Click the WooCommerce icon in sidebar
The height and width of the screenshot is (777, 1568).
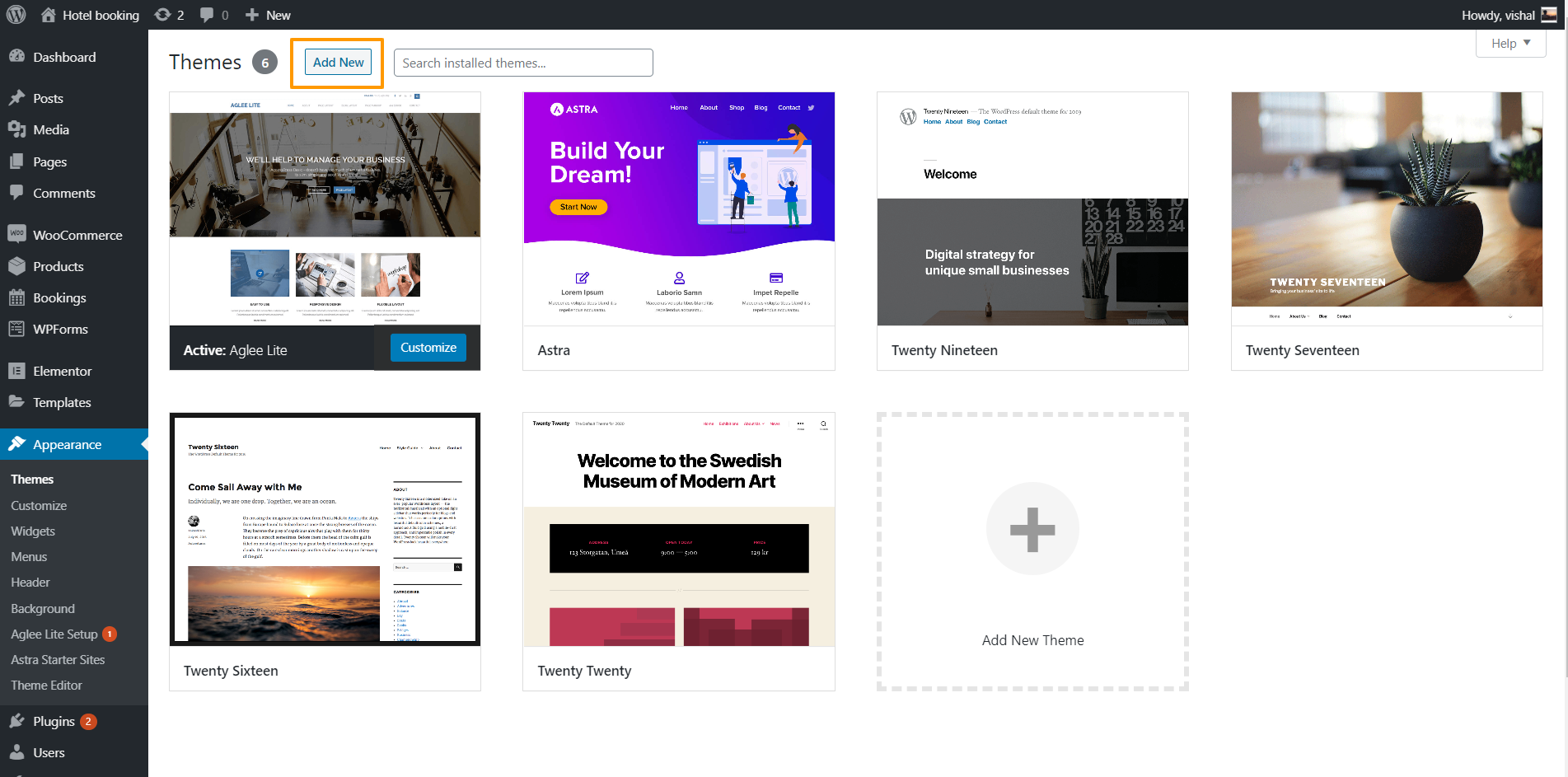pyautogui.click(x=16, y=233)
